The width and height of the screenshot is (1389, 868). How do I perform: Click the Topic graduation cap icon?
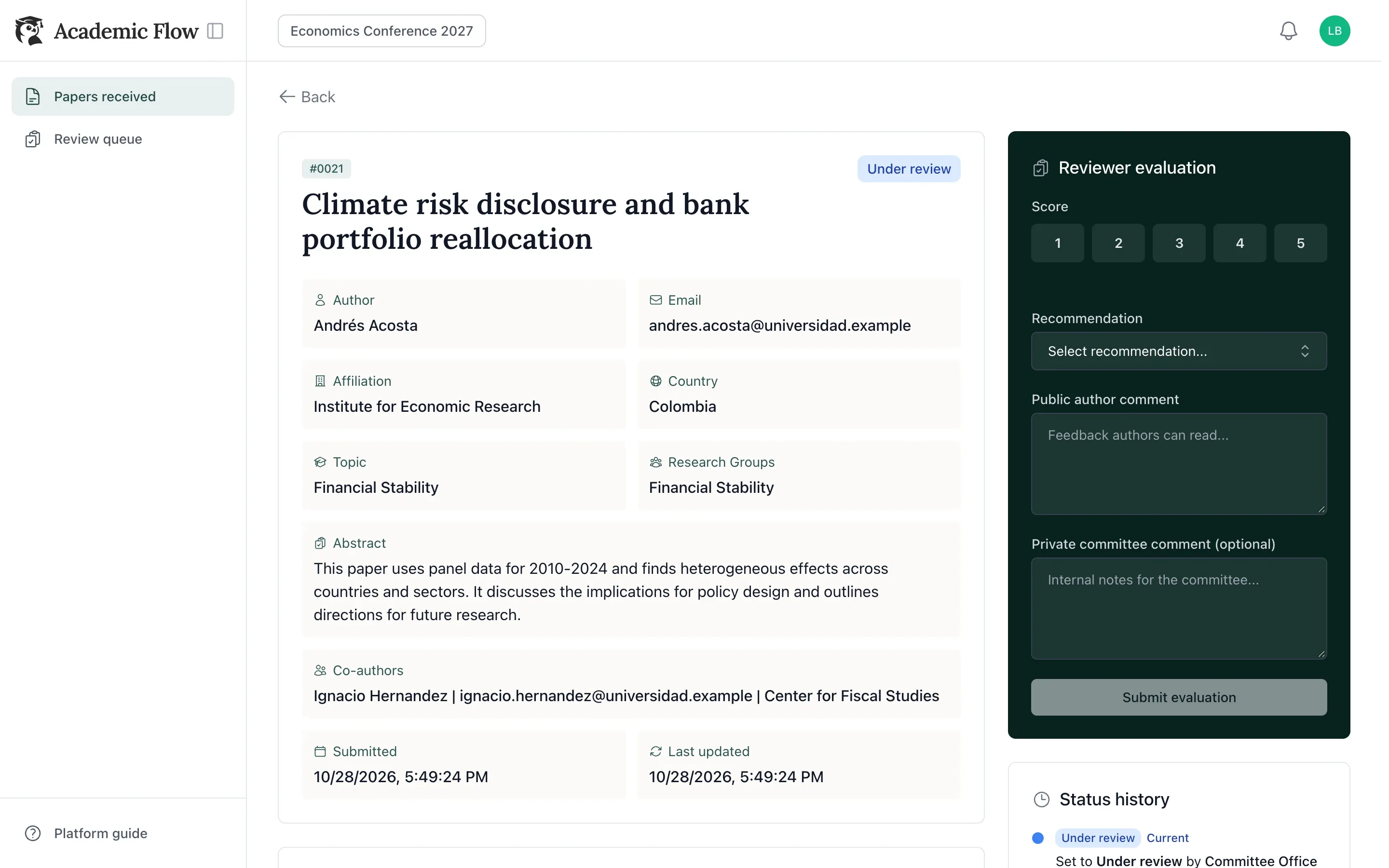click(320, 461)
